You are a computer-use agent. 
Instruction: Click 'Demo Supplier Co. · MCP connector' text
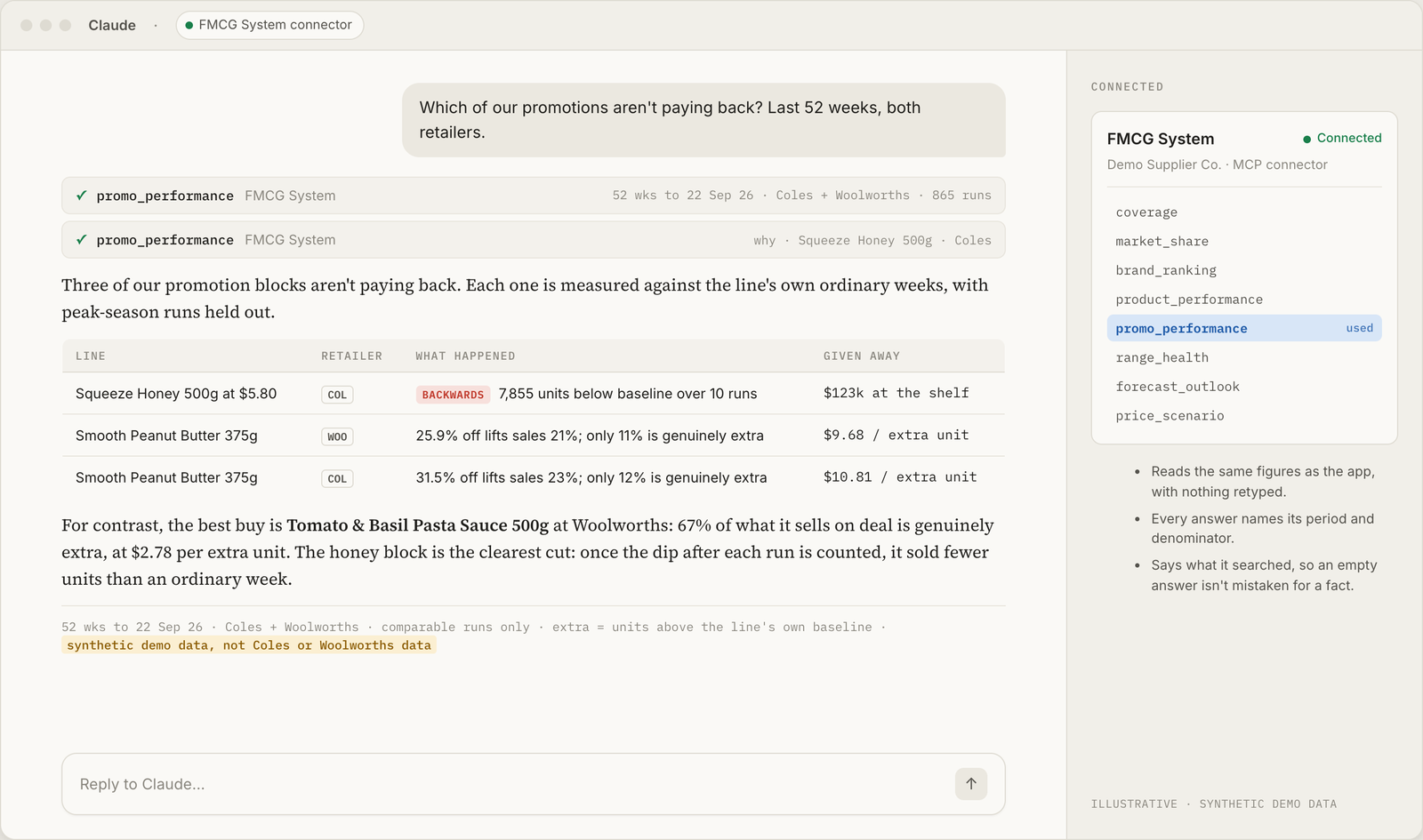pyautogui.click(x=1217, y=164)
